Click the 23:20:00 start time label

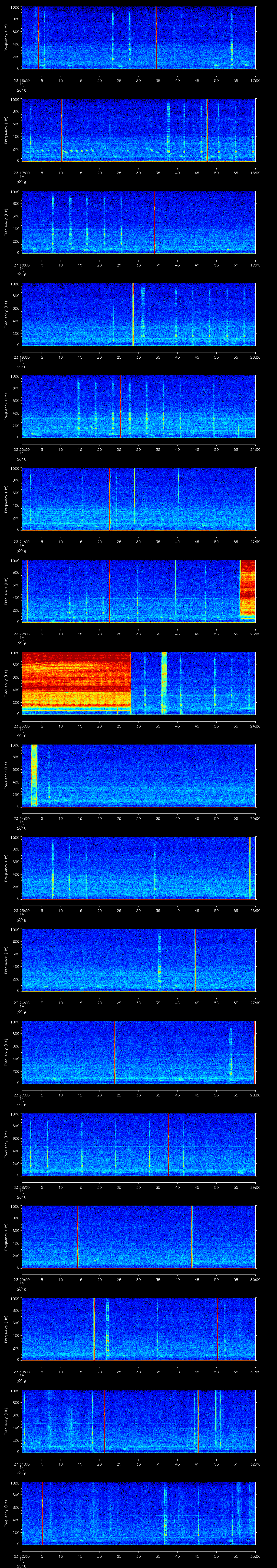pos(21,449)
